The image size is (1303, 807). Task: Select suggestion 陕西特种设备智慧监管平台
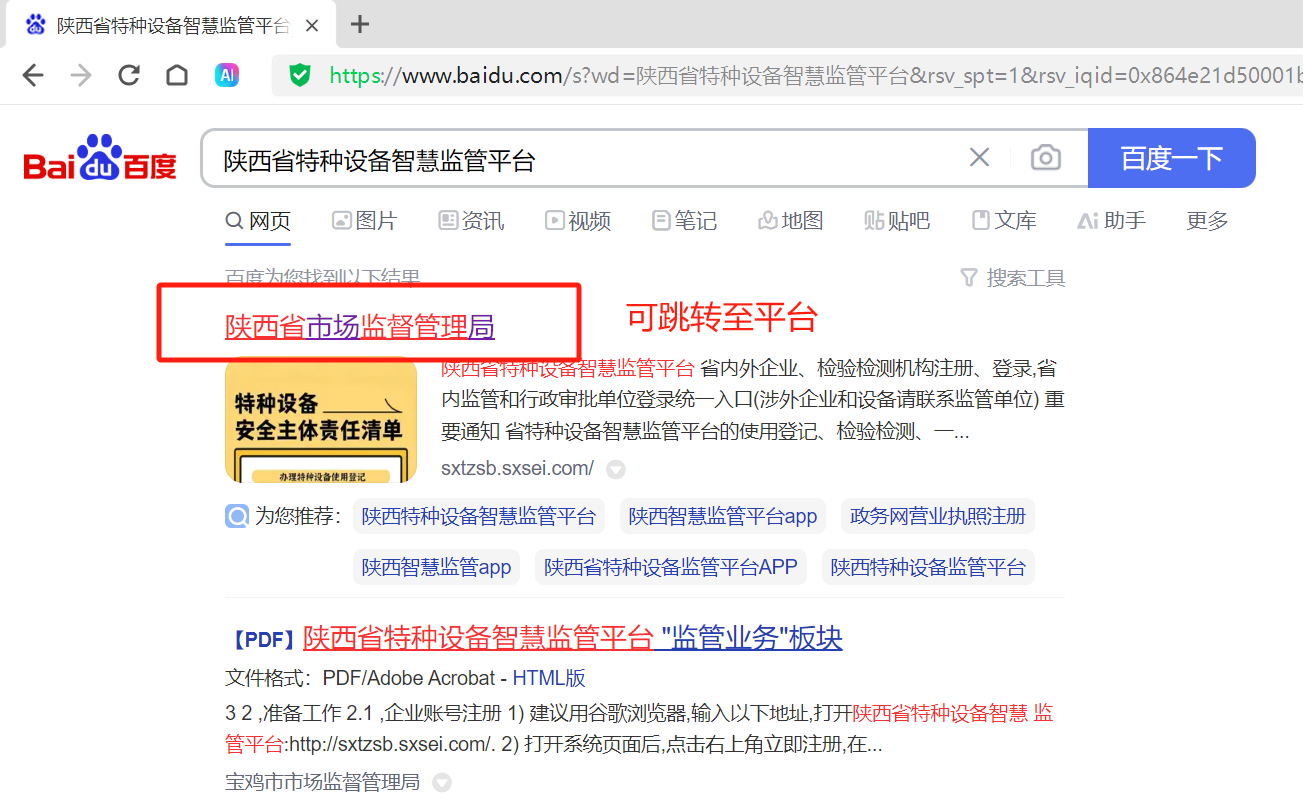479,516
